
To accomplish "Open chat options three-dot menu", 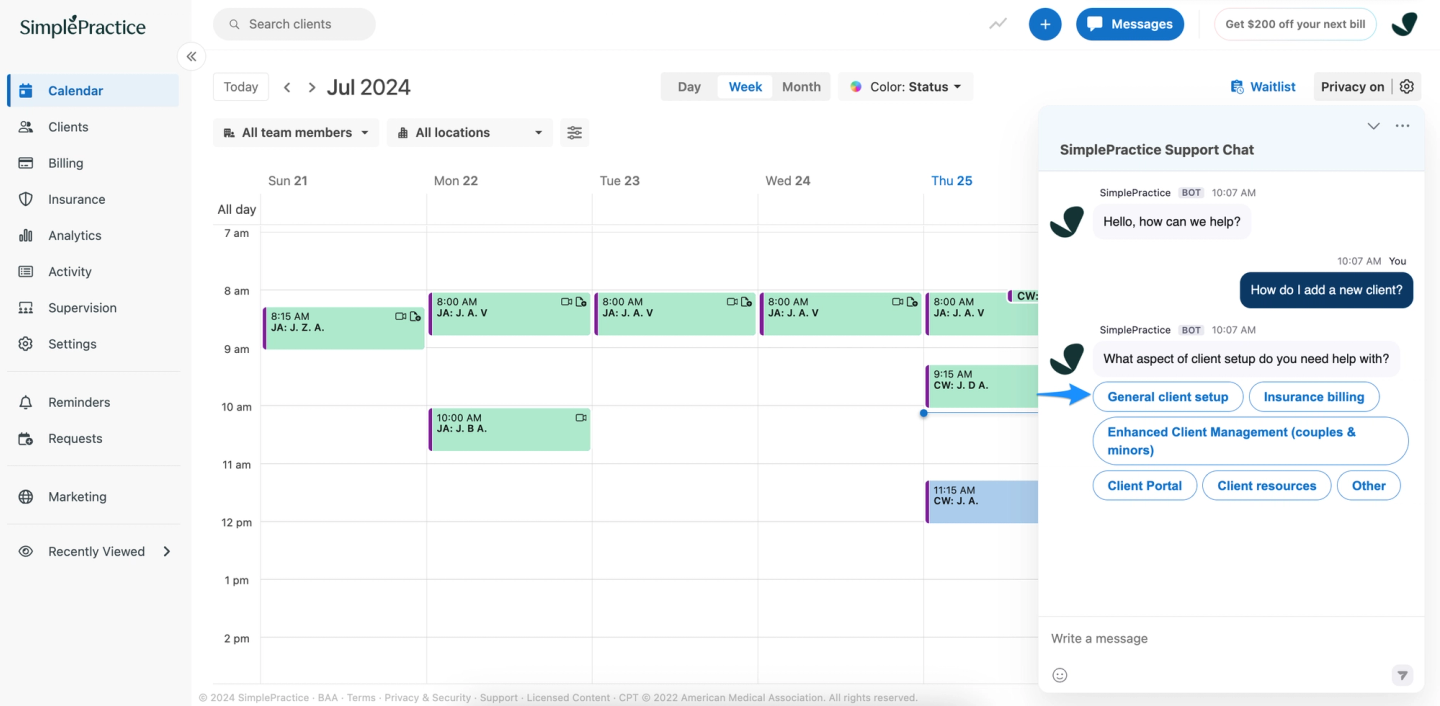I will [1402, 126].
